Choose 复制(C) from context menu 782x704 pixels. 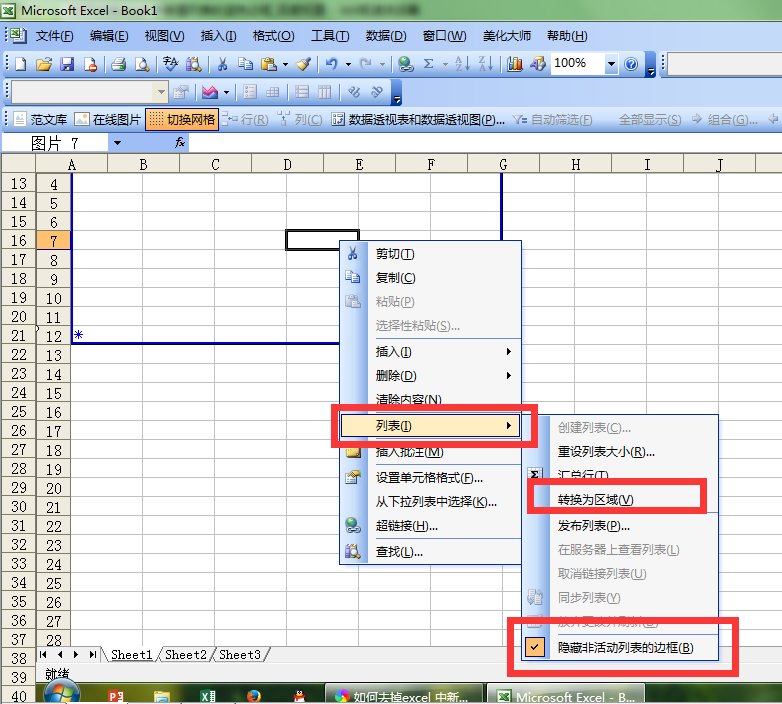pyautogui.click(x=431, y=278)
